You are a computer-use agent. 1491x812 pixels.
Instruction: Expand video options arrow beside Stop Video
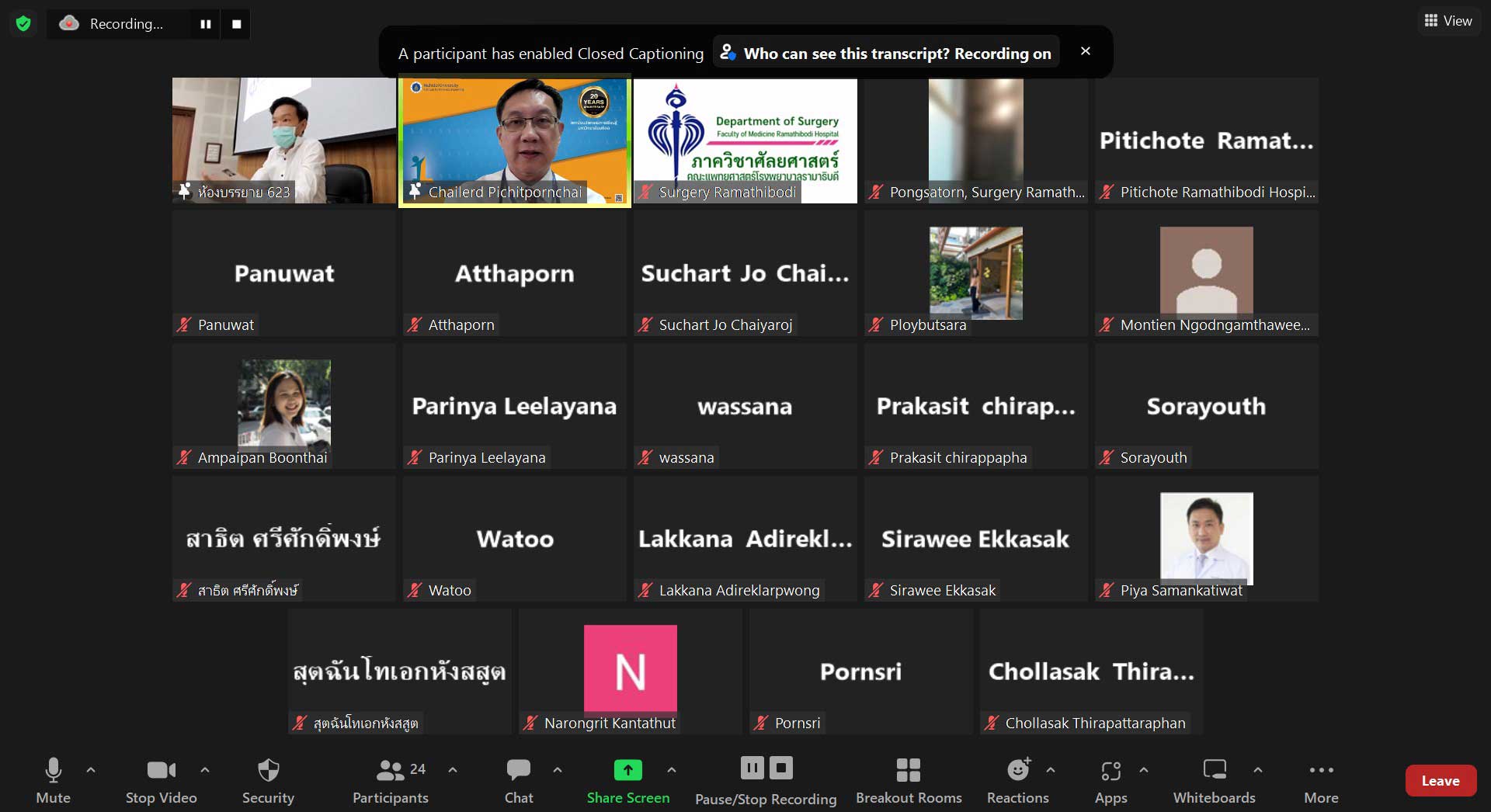tap(205, 770)
